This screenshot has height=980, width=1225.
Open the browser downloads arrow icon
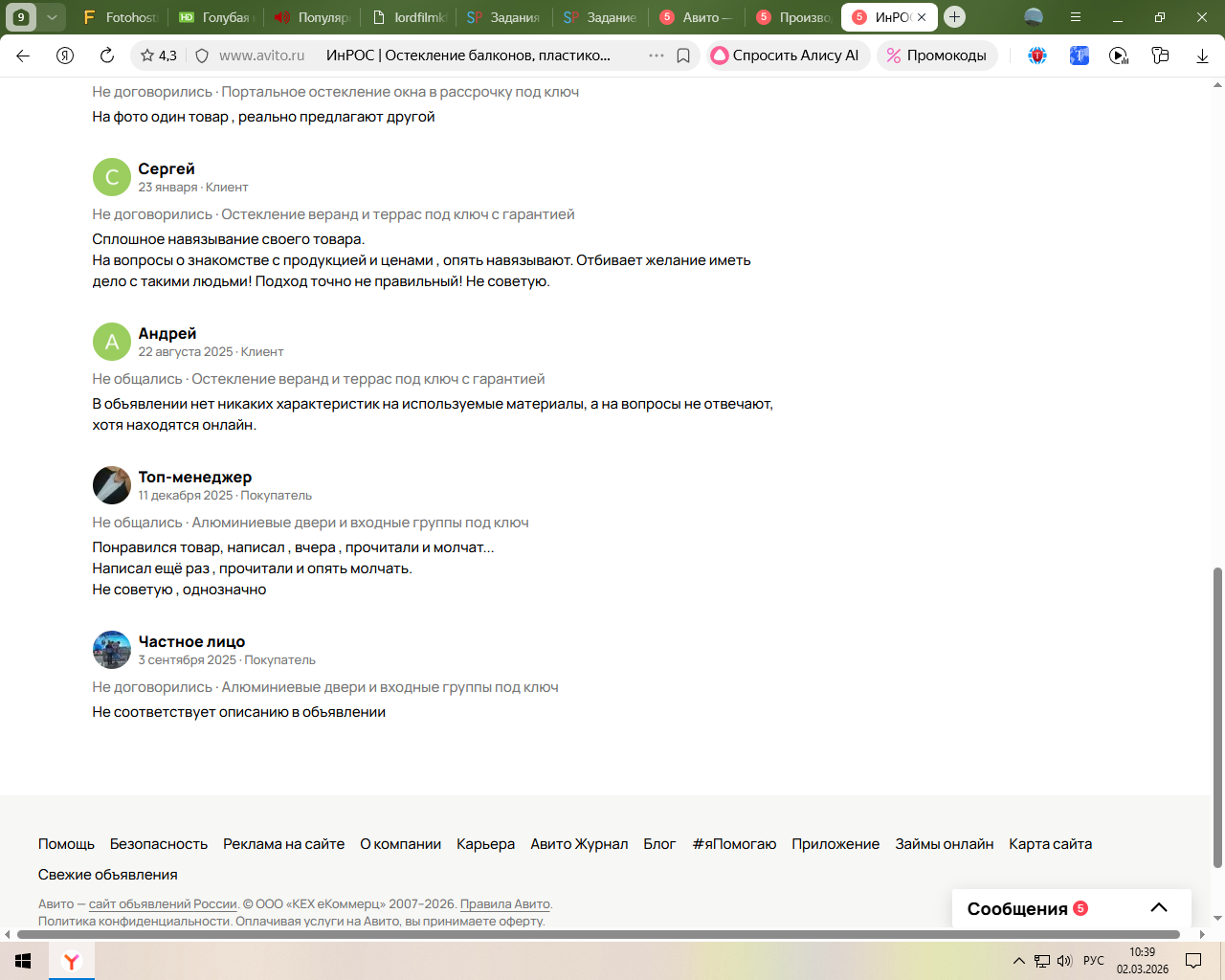point(1202,56)
